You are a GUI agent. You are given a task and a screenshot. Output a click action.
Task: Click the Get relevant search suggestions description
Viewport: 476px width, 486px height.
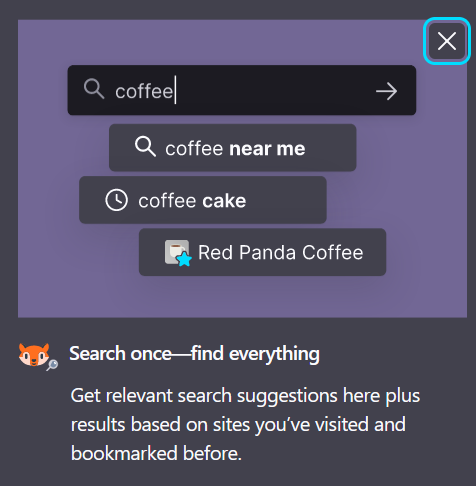click(245, 424)
